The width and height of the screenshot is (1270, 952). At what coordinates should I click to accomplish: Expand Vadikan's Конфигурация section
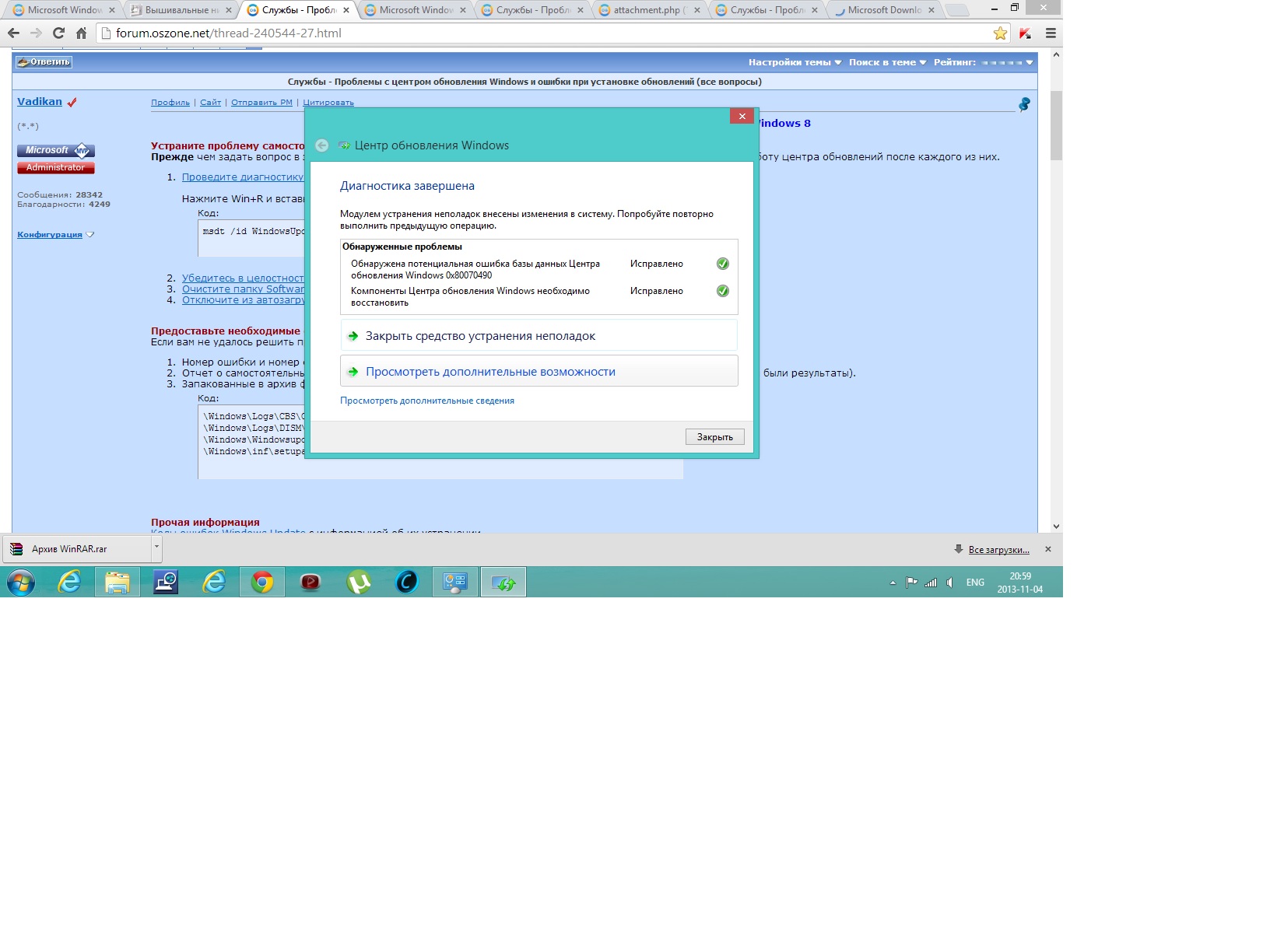pyautogui.click(x=55, y=235)
